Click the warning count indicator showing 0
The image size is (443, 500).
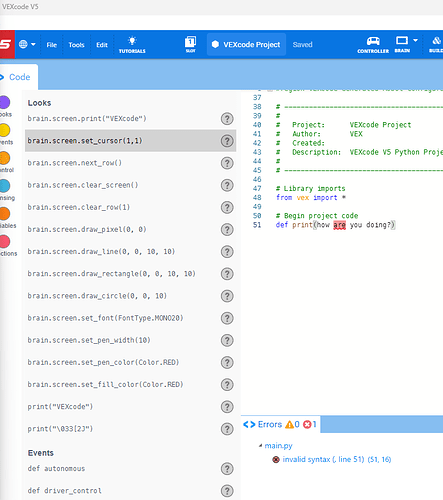tap(293, 424)
